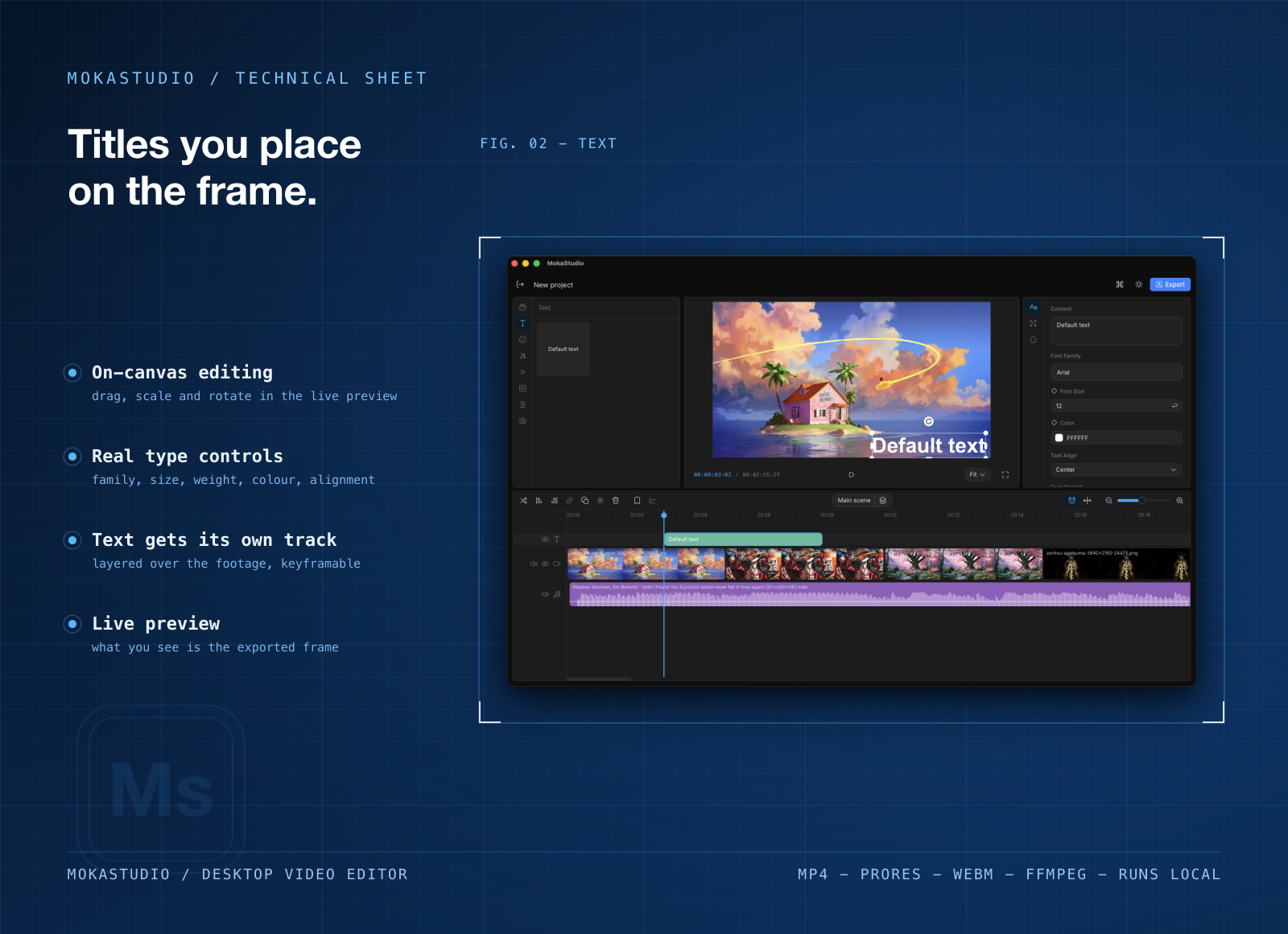This screenshot has height=934, width=1288.
Task: Open the keyframe graph editor icon
Action: tap(652, 500)
